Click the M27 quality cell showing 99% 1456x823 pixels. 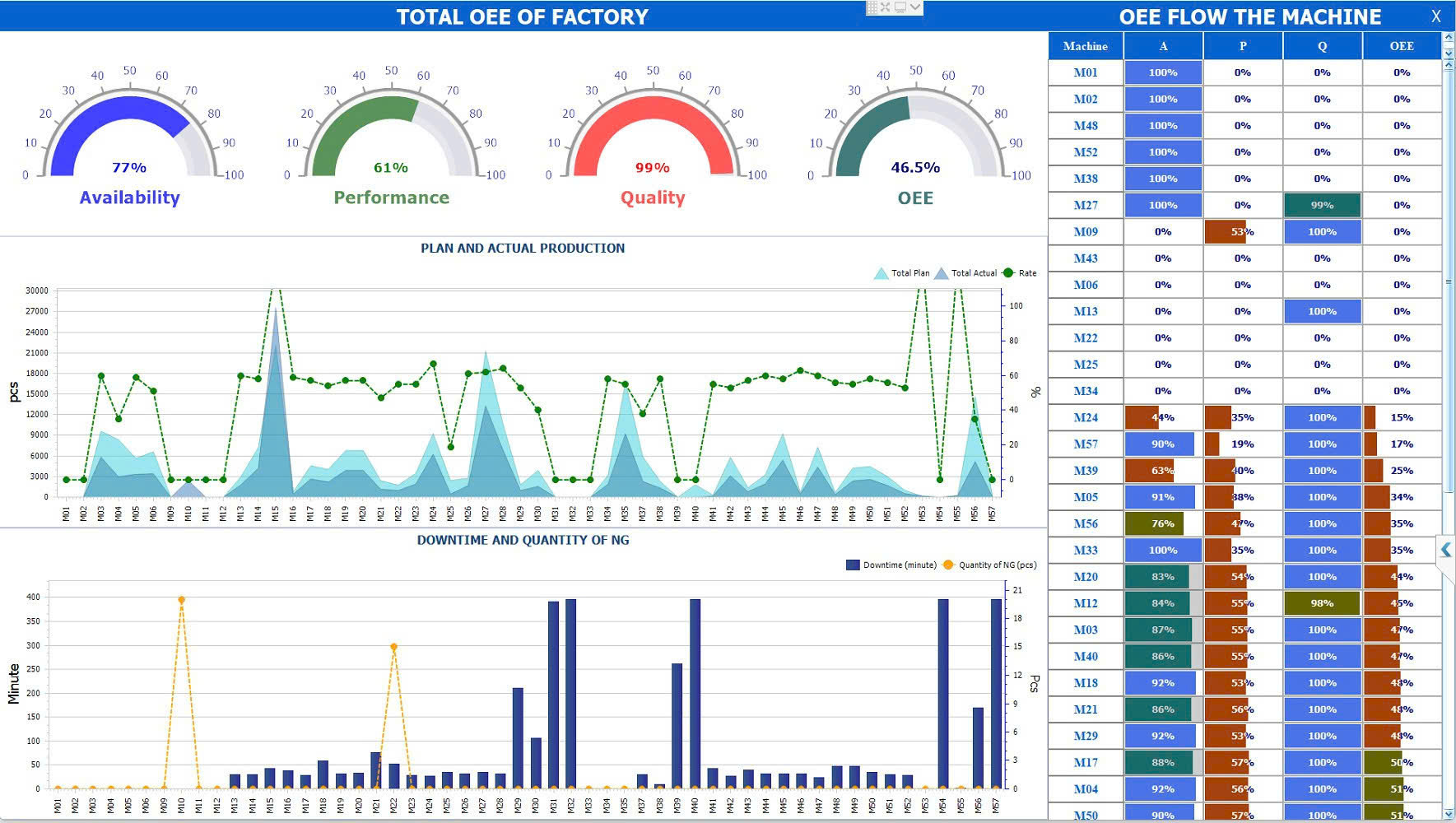coord(1322,206)
